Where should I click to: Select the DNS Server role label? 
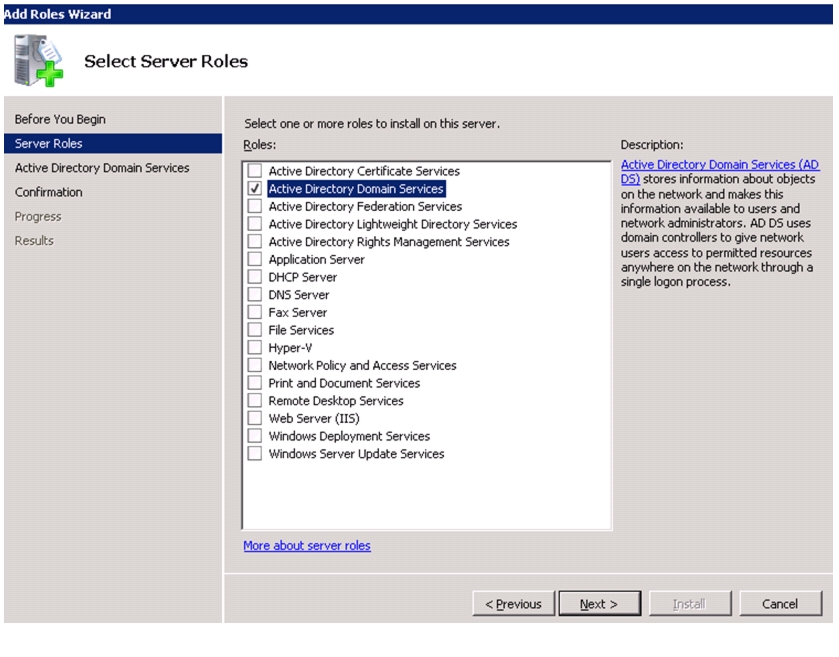pos(299,295)
